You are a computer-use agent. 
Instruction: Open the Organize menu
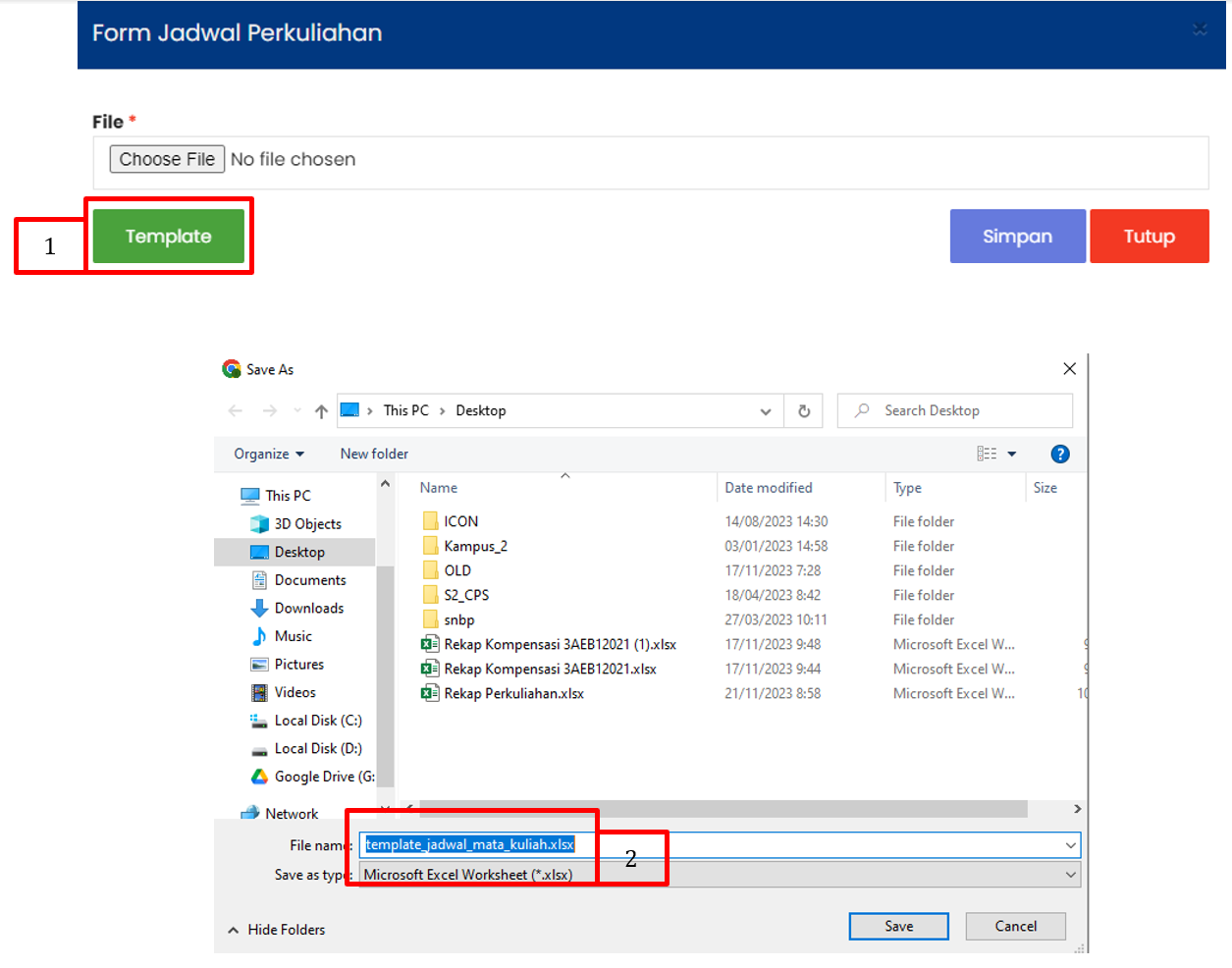269,454
